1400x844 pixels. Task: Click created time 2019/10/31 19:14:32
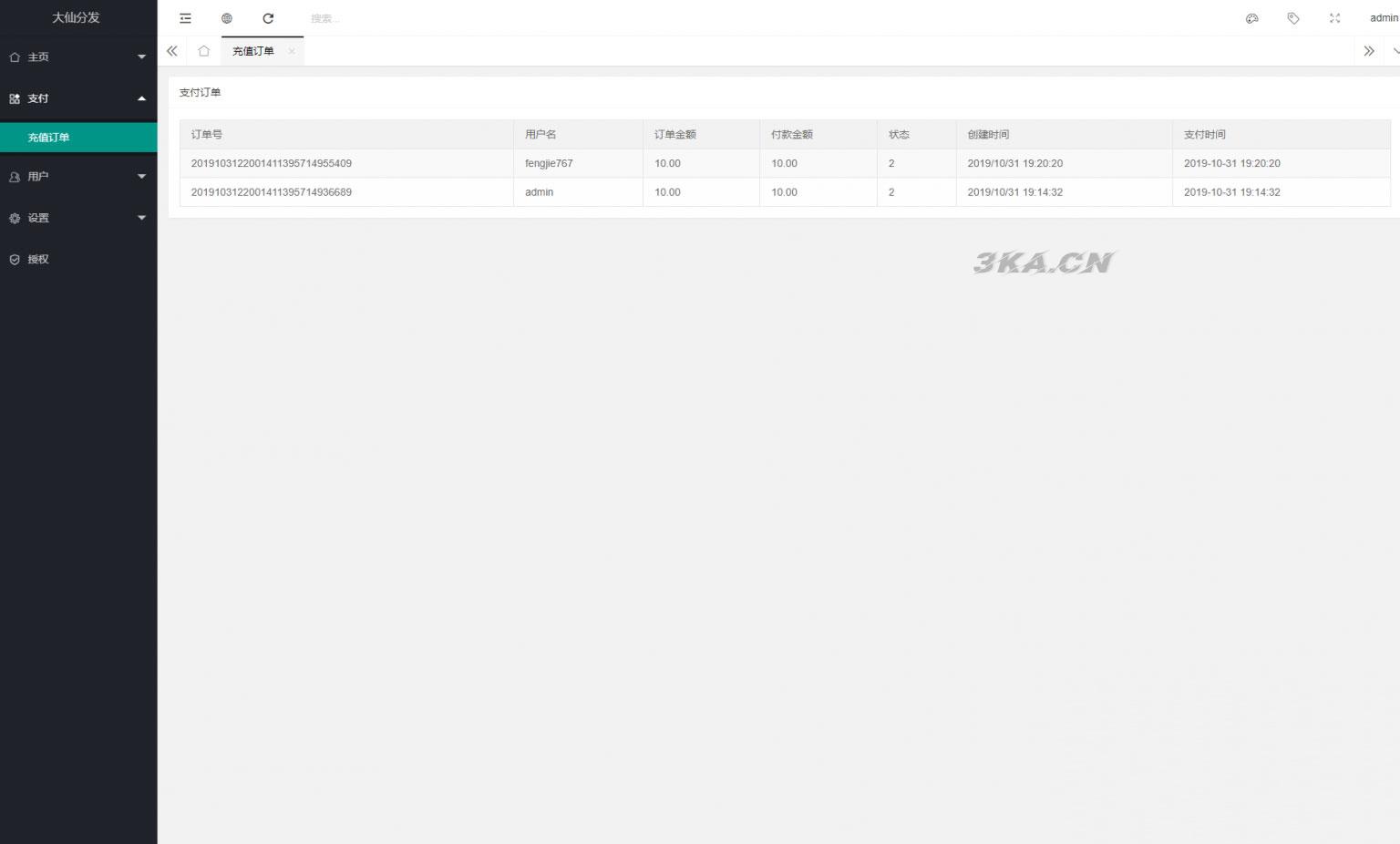1015,192
